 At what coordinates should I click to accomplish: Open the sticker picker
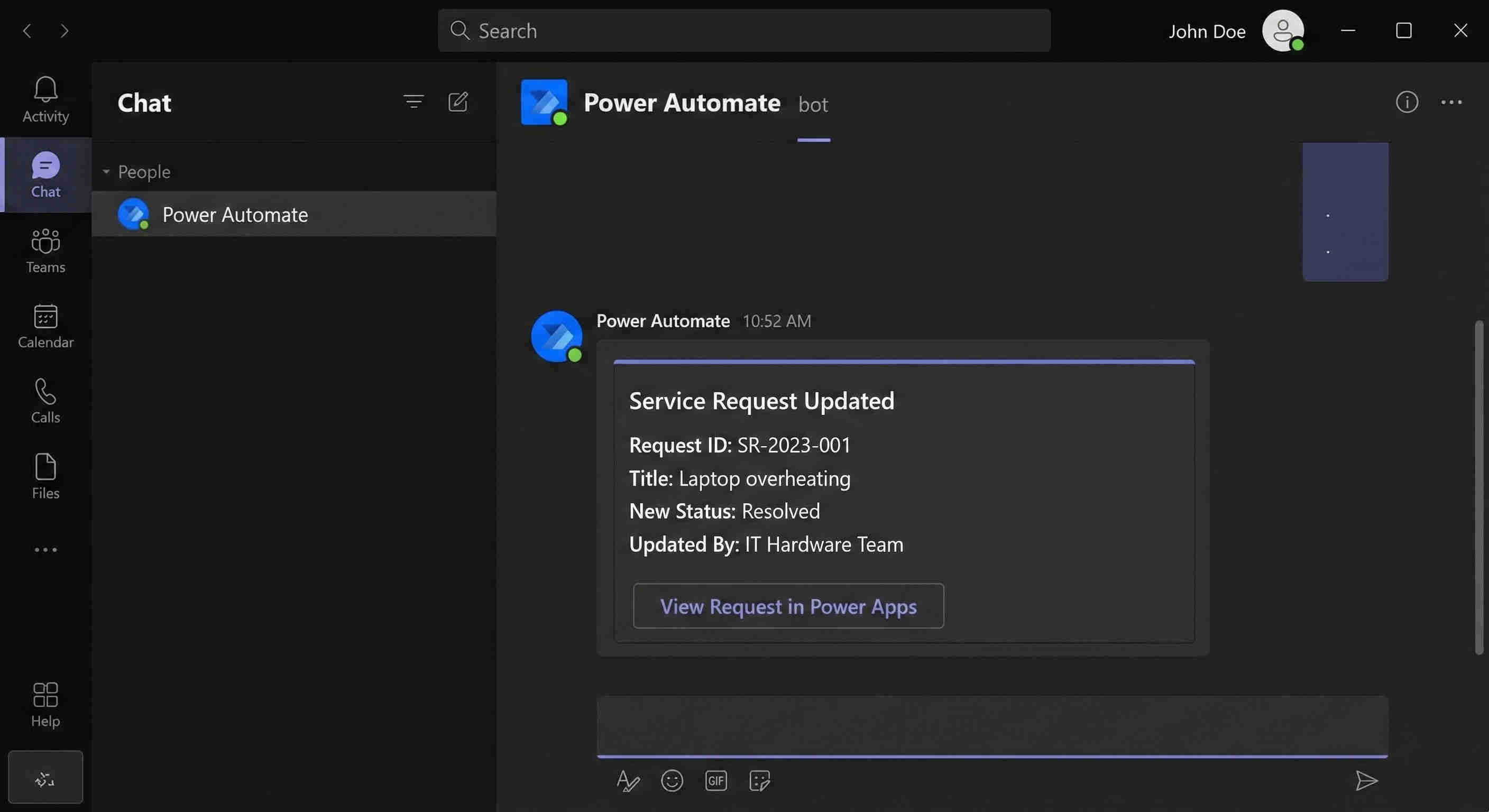click(x=759, y=781)
